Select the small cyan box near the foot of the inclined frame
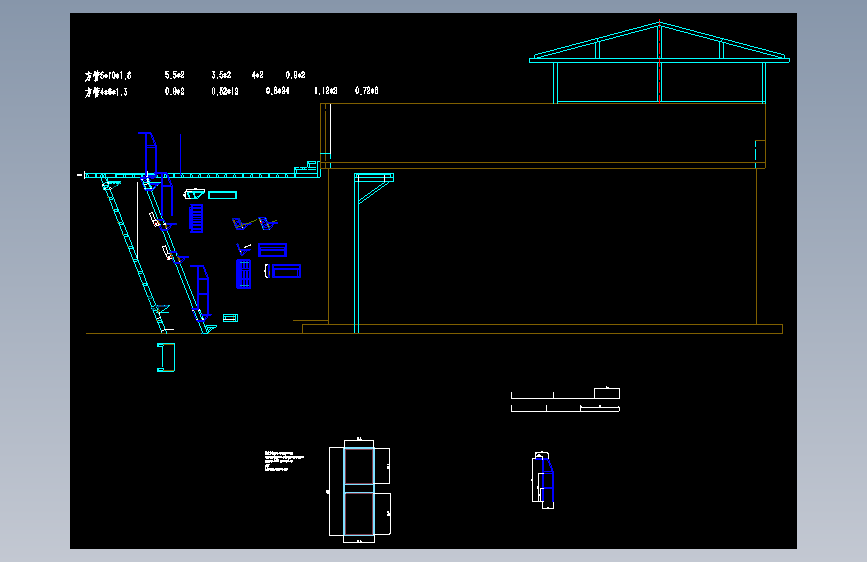Viewport: 867px width, 562px height. coord(231,318)
